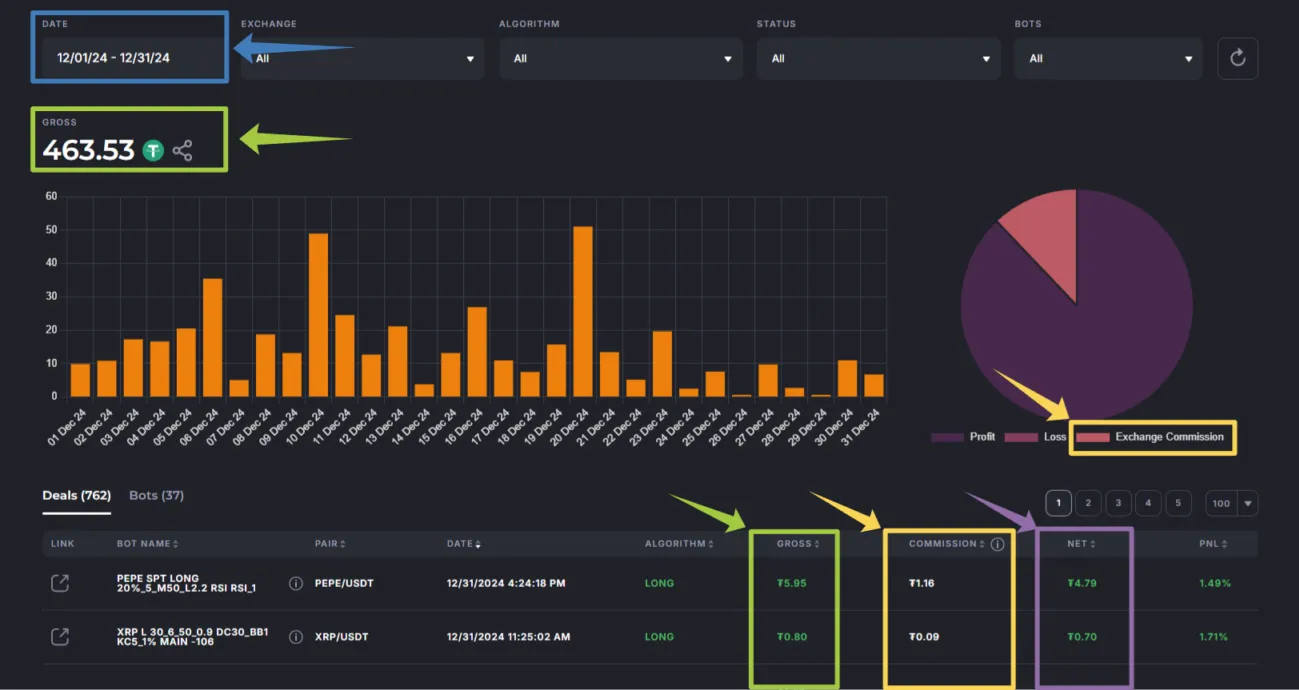Click the refresh icon beside Bots filter
Viewport: 1299px width, 690px height.
coord(1237,58)
